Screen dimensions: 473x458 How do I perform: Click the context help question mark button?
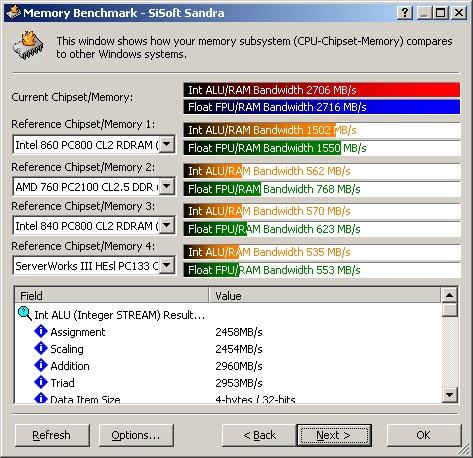405,13
